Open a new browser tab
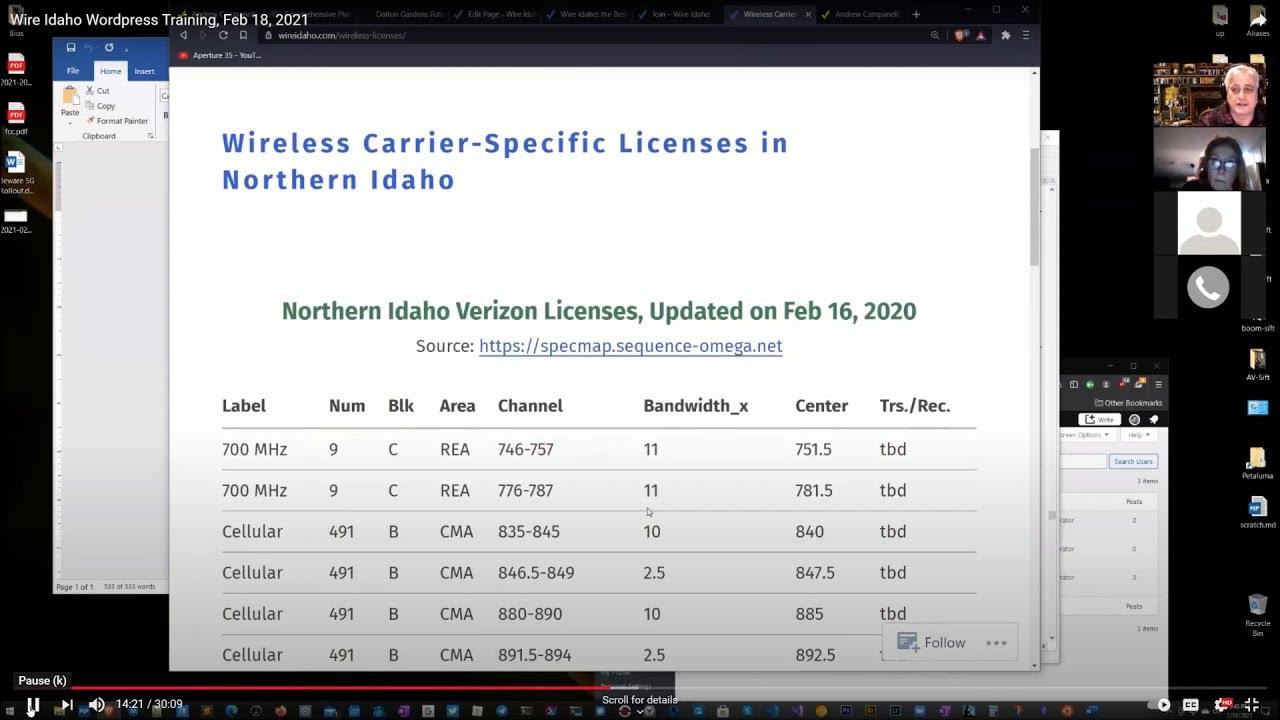 tap(916, 14)
